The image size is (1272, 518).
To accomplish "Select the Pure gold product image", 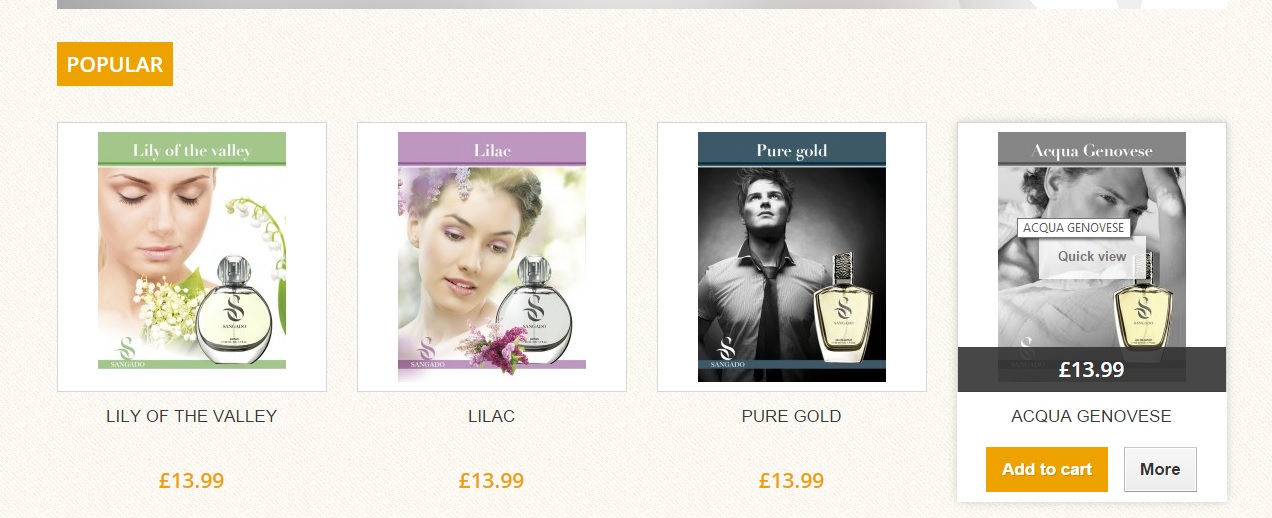I will point(792,257).
